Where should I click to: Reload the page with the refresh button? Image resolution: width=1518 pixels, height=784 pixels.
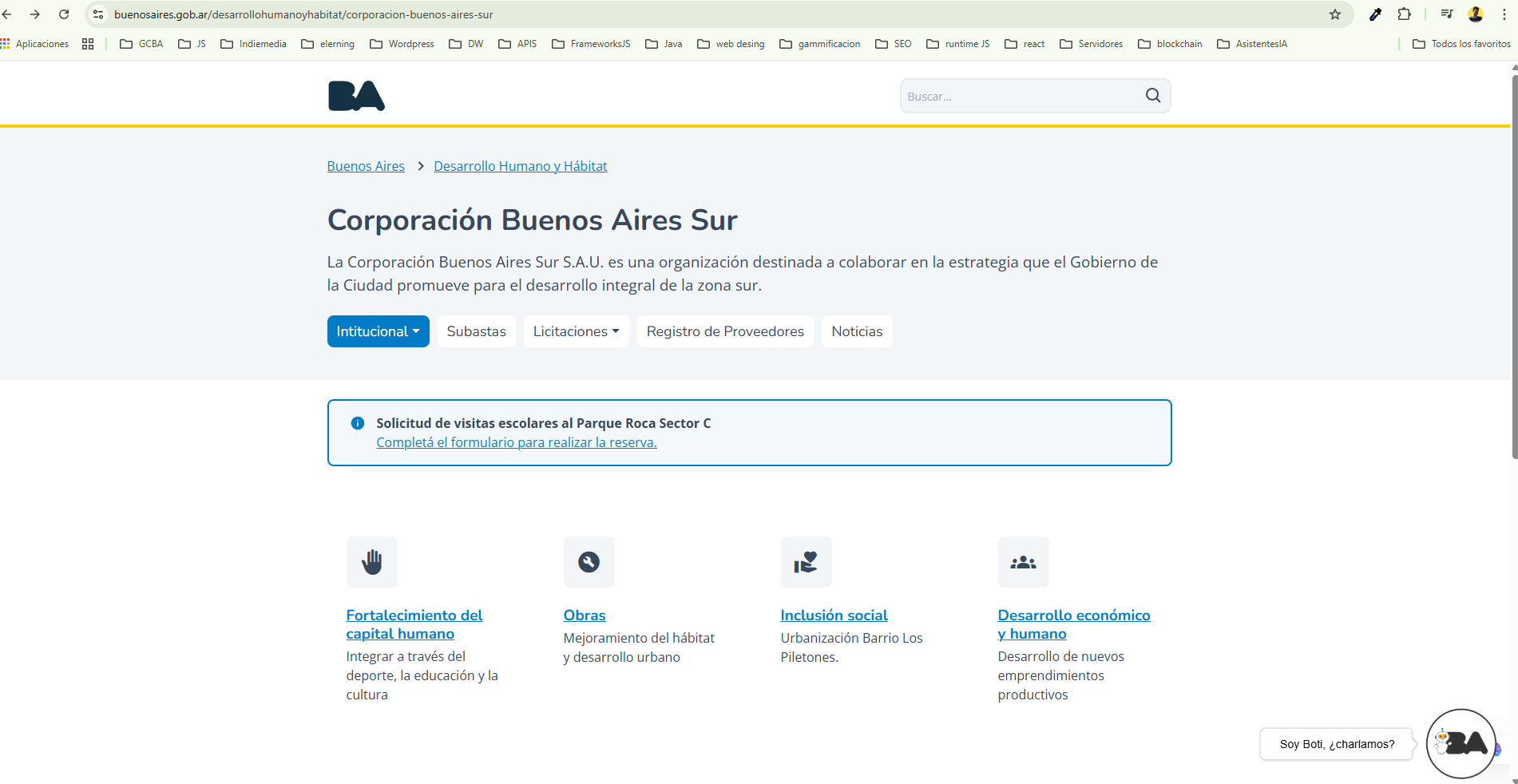pos(64,14)
